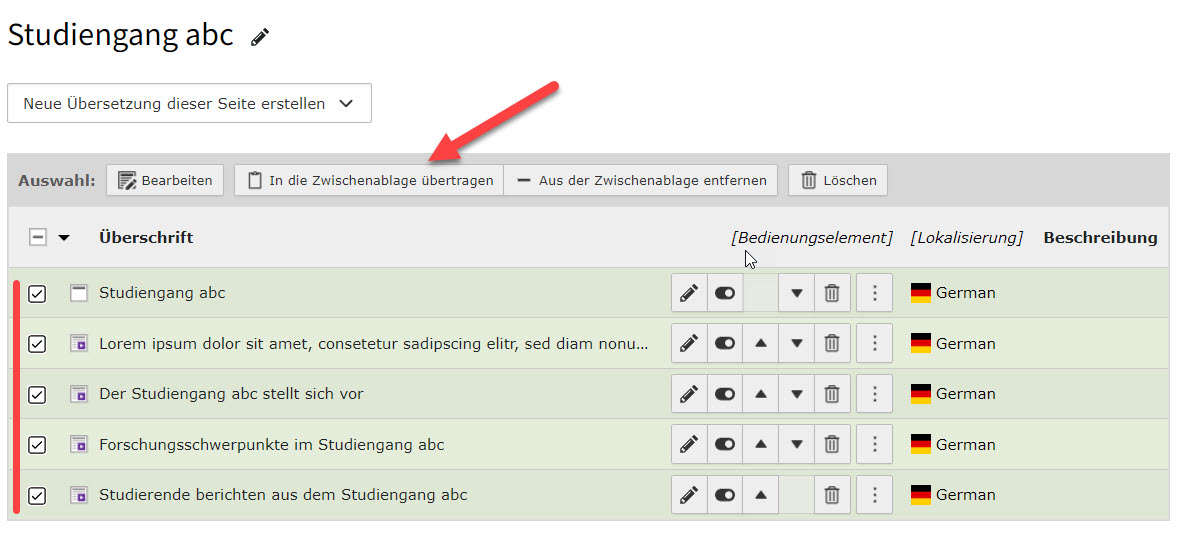The width and height of the screenshot is (1182, 546).
Task: Click content element icon of 'Forschungsschwerpunkte' row
Action: pyautogui.click(x=78, y=444)
